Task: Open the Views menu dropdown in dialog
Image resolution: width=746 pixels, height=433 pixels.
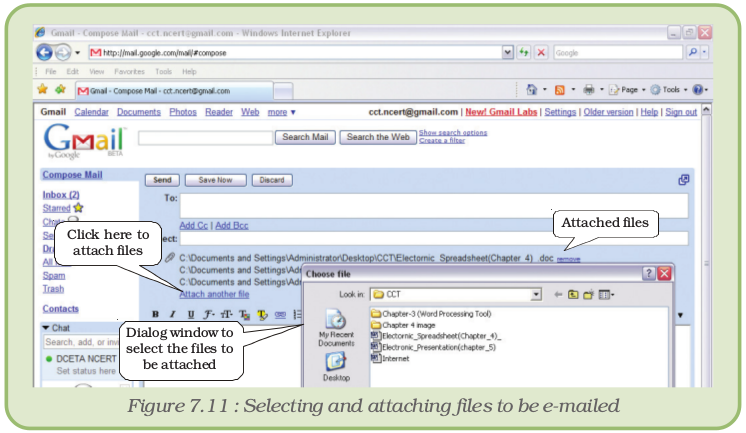Action: pyautogui.click(x=606, y=295)
